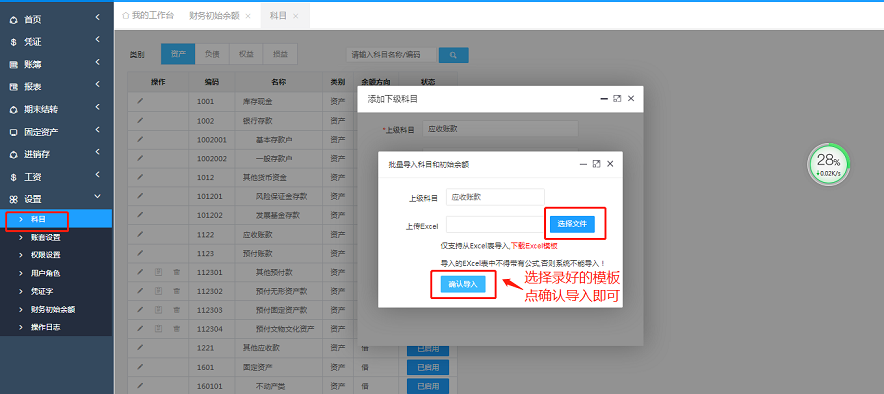Close the 财务初始余额 tab
884x394 pixels.
tap(247, 16)
